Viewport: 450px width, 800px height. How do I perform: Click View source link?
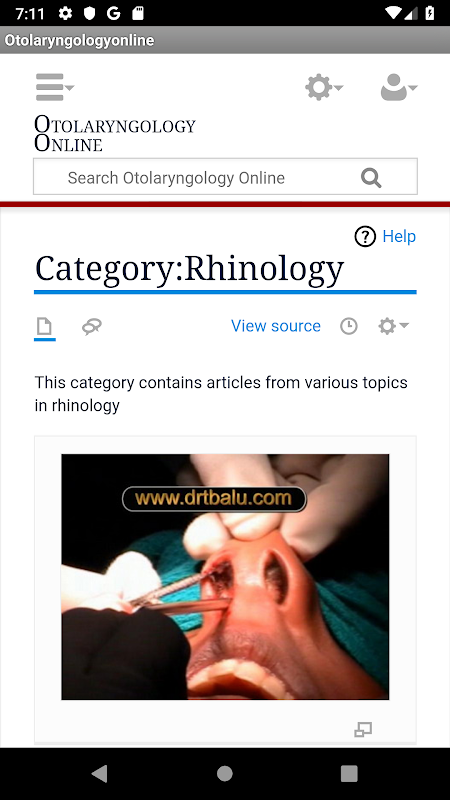click(x=276, y=326)
